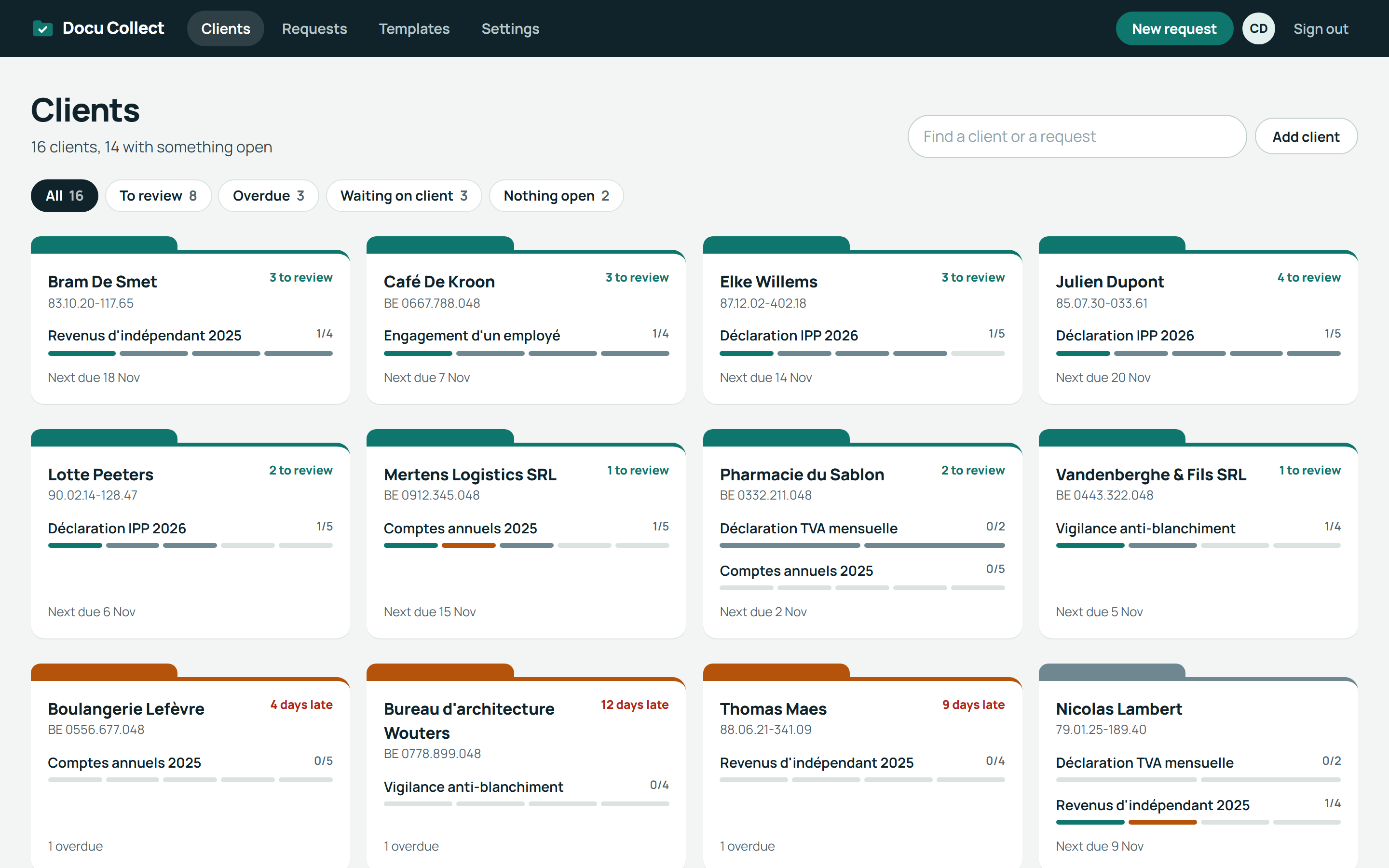Click Mertens Logistics Comptes annuels progress bar

pyautogui.click(x=526, y=545)
